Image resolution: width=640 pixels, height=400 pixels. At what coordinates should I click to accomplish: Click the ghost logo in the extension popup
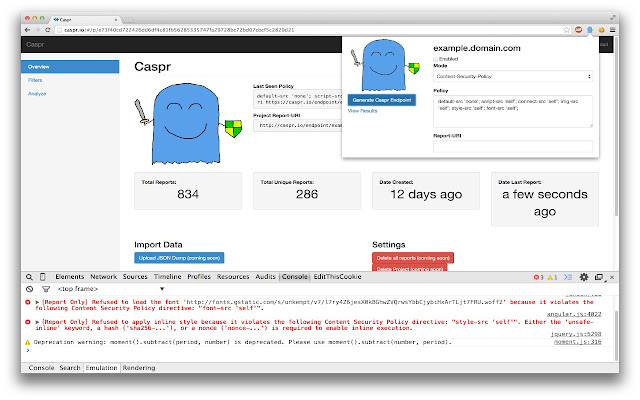tap(385, 65)
